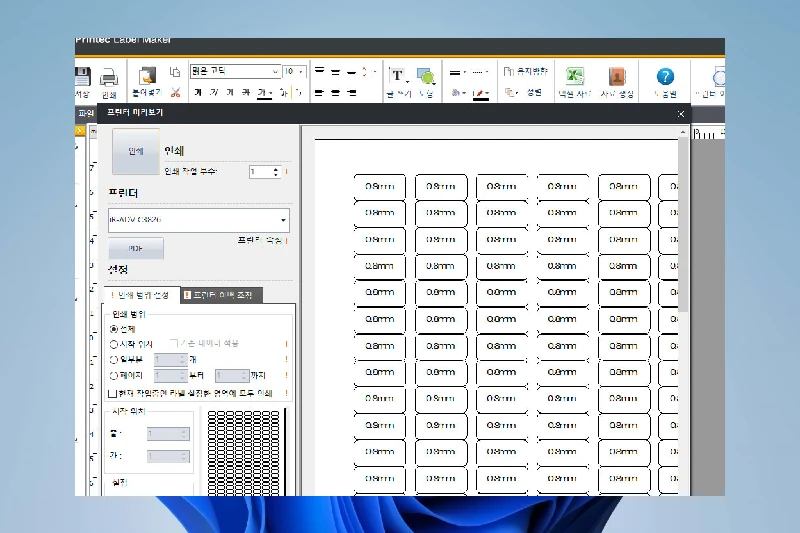Expand the font name dropdown
Screen dimensions: 800x533
coord(275,72)
